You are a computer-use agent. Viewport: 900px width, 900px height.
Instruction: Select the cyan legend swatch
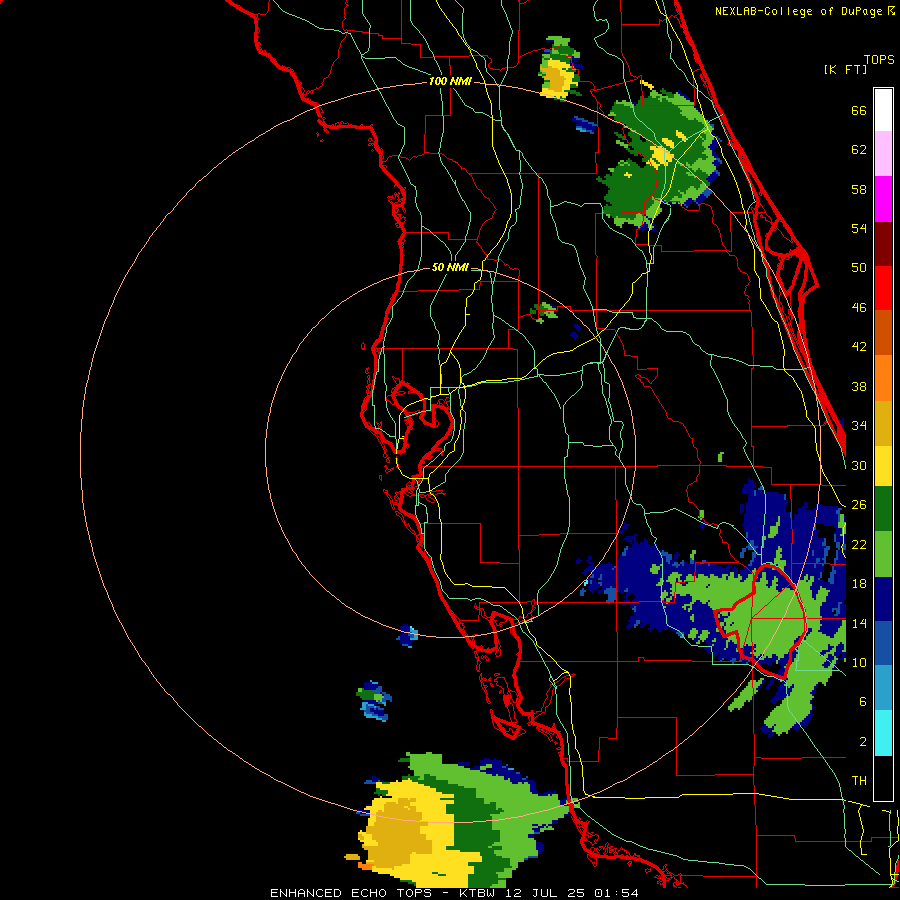click(x=883, y=733)
